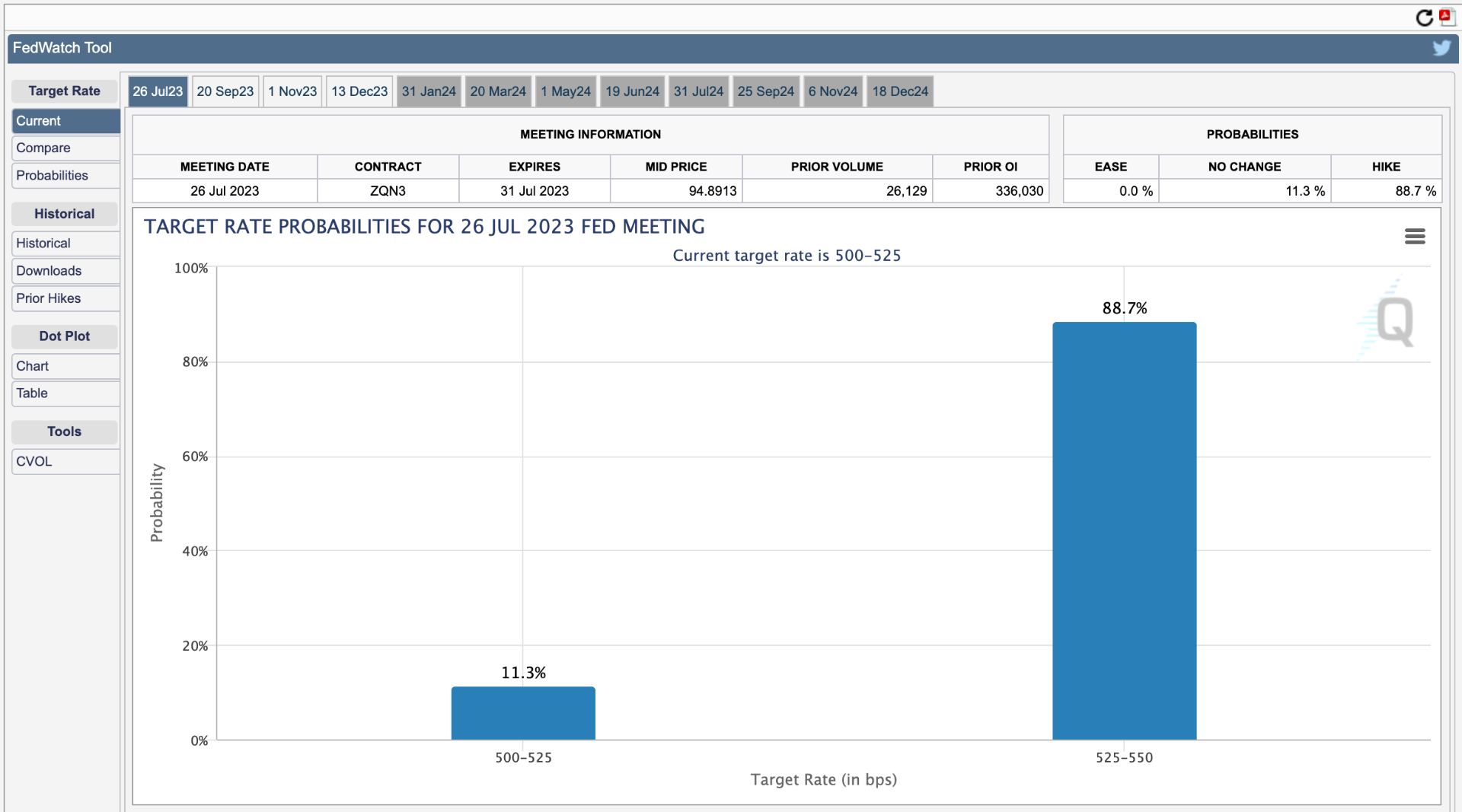Click the Historical section header

pyautogui.click(x=65, y=214)
